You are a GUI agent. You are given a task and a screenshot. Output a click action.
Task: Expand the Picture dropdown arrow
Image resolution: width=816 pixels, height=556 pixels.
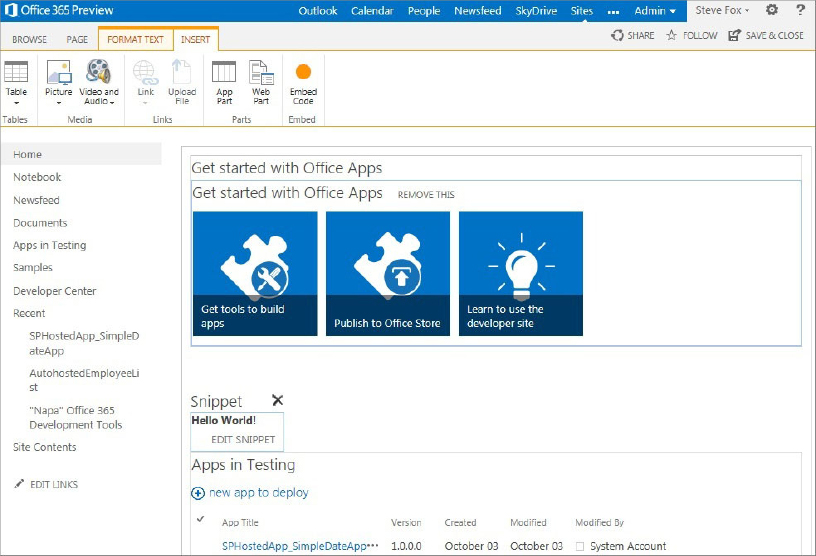click(58, 103)
